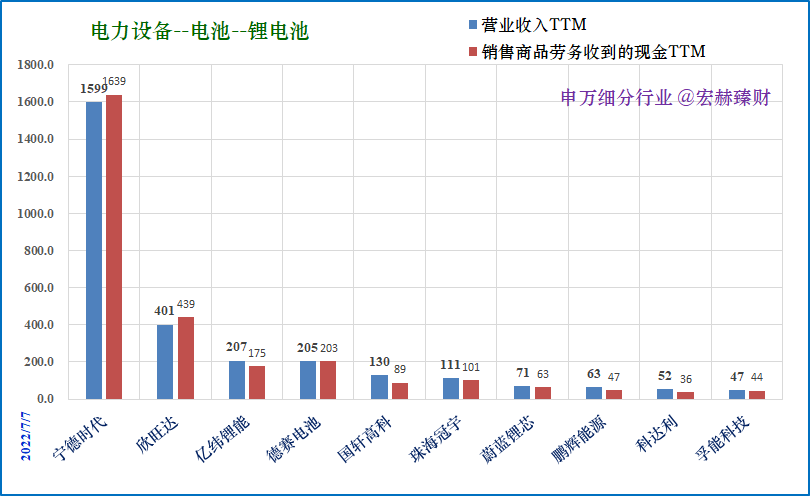Click data label 44
Image resolution: width=810 pixels, height=496 pixels.
click(x=757, y=377)
